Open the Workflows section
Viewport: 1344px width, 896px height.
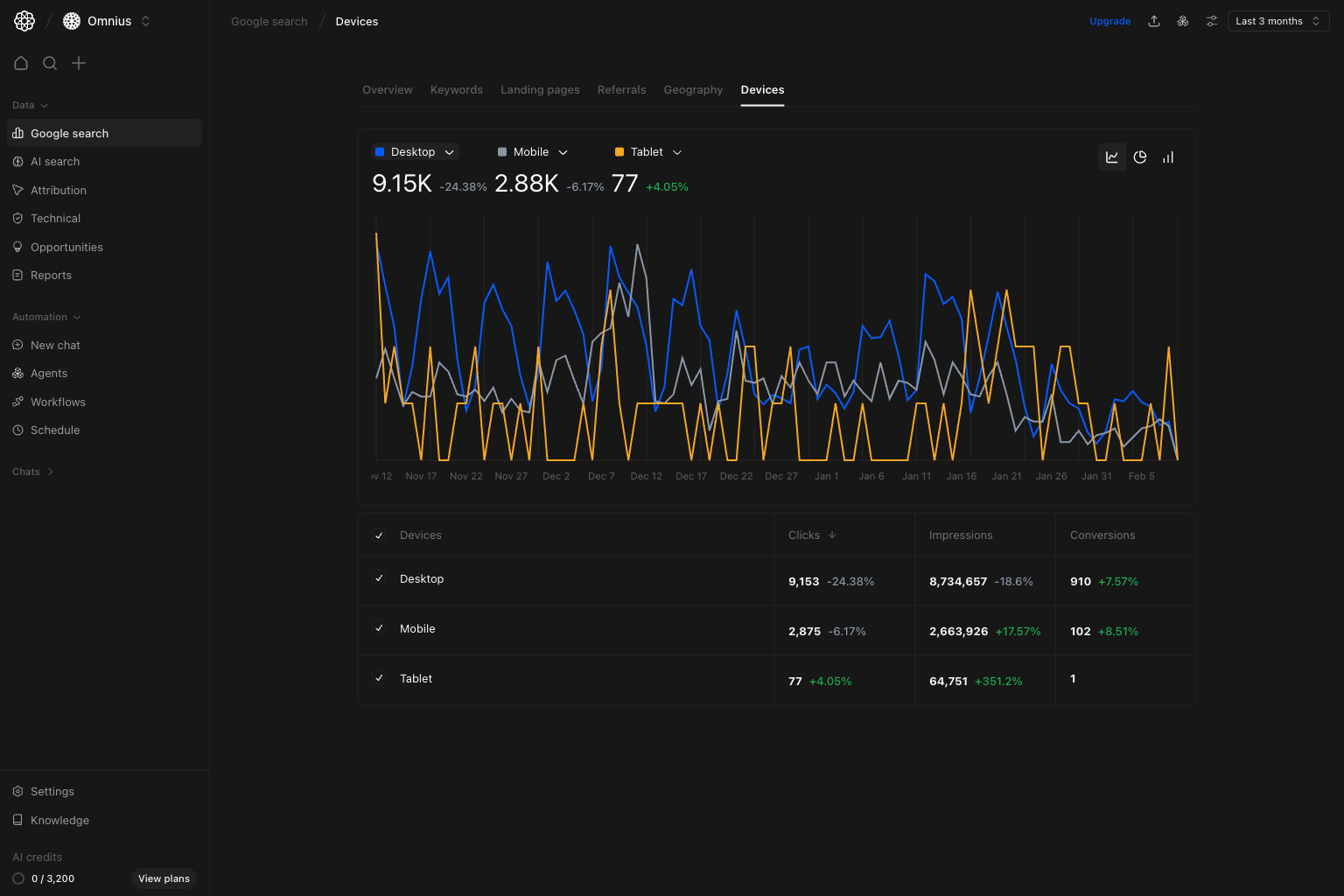58,402
